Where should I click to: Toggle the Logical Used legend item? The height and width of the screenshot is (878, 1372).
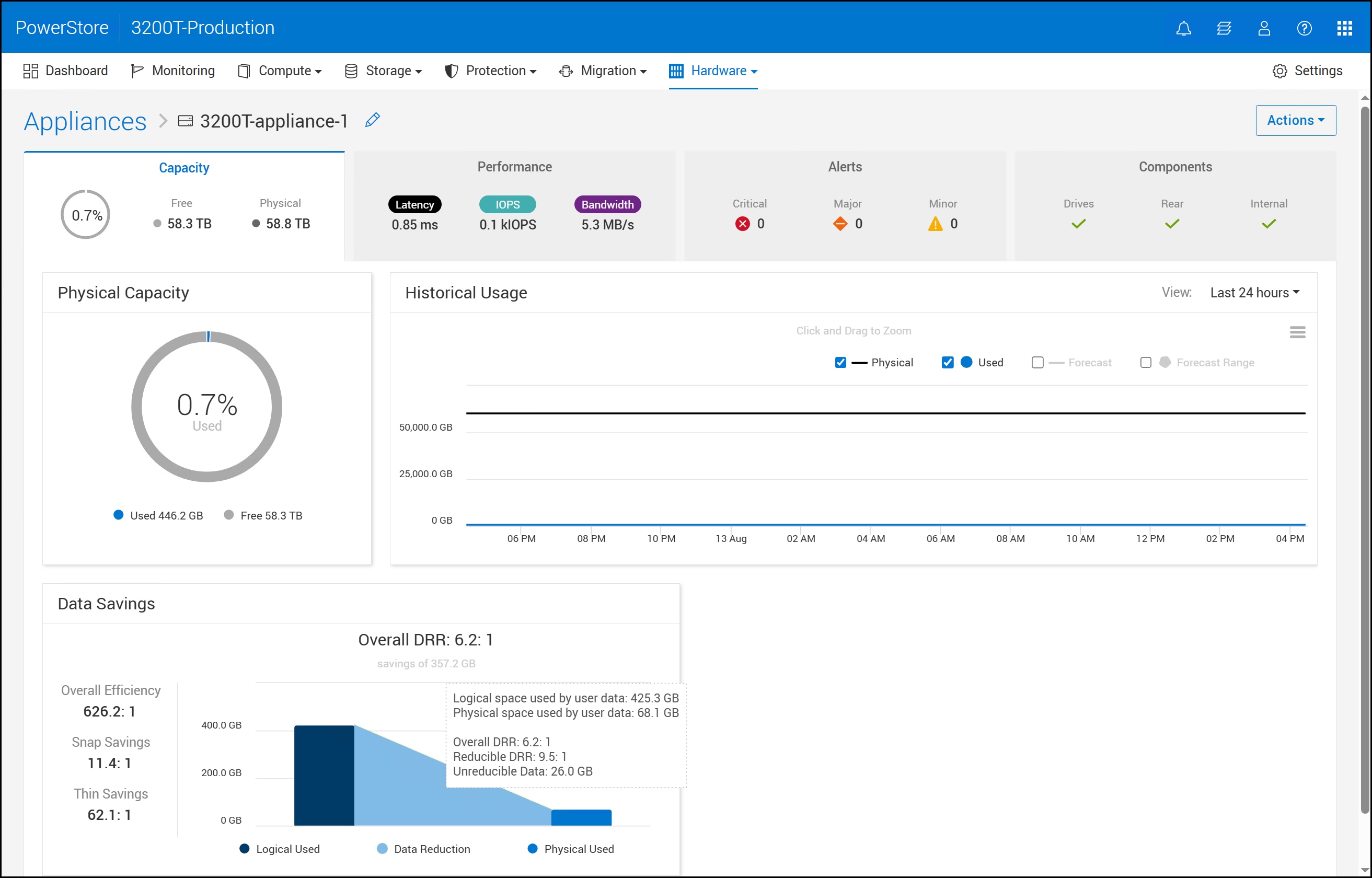click(x=279, y=848)
